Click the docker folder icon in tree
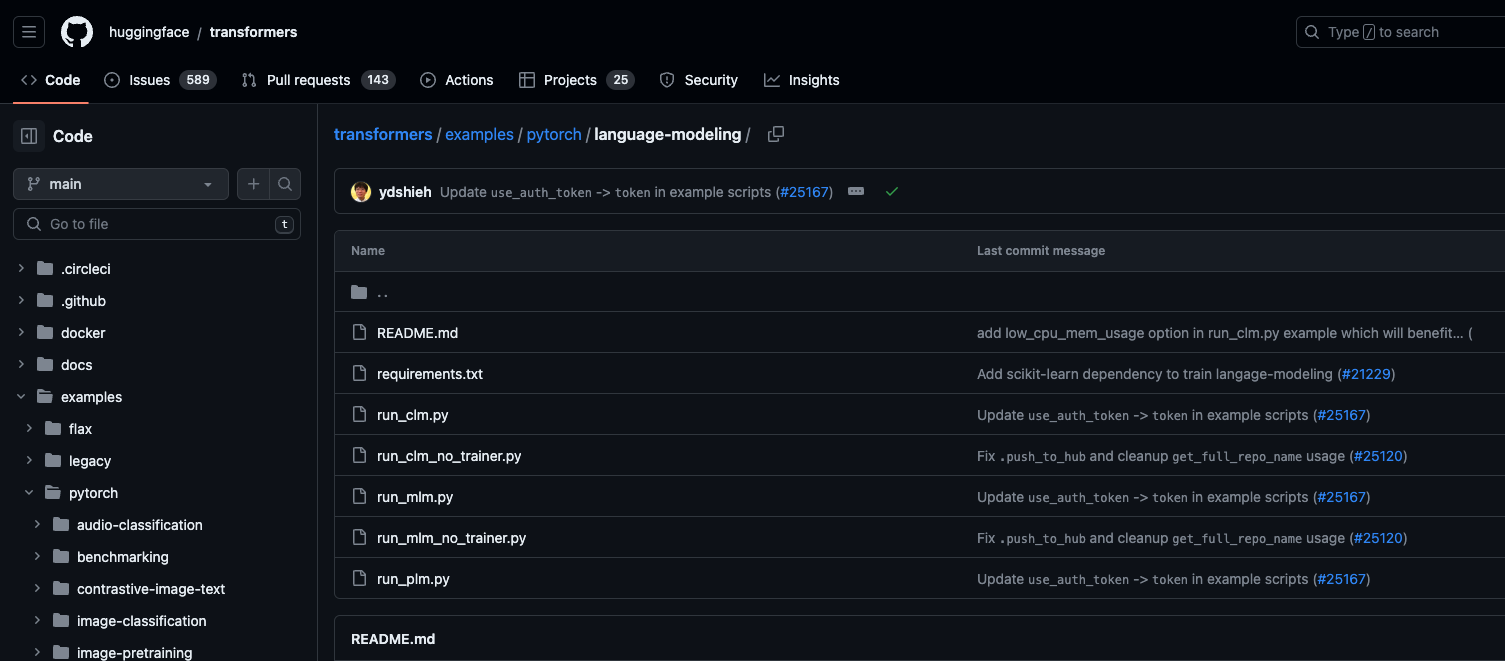Screen dimensions: 1505x661 44,333
